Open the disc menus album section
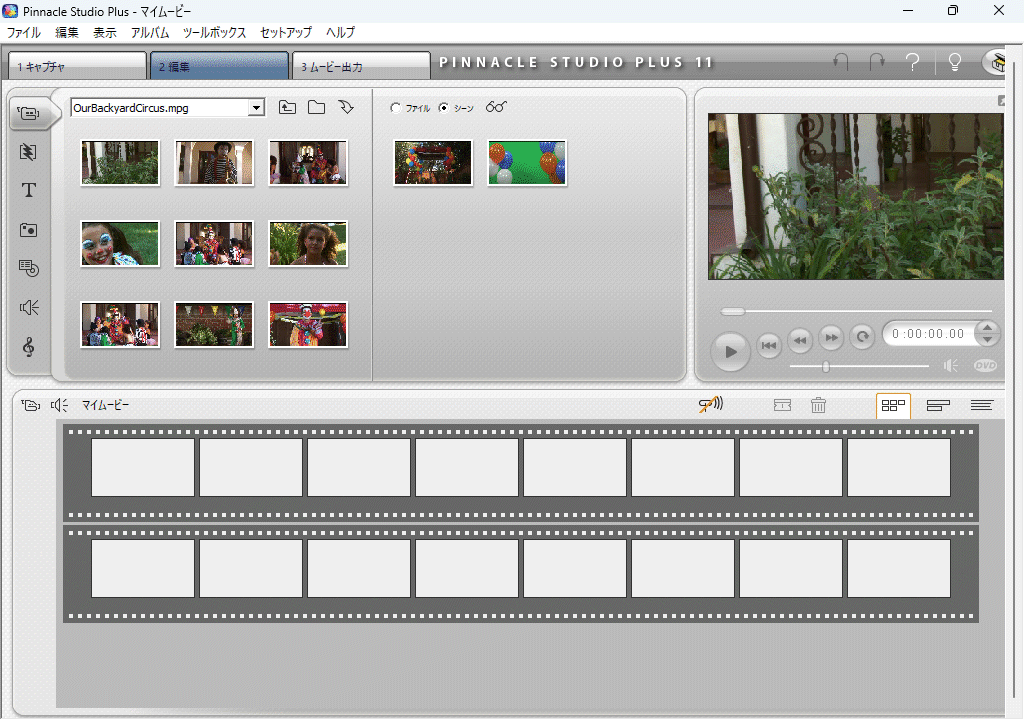This screenshot has height=720, width=1024. point(29,269)
